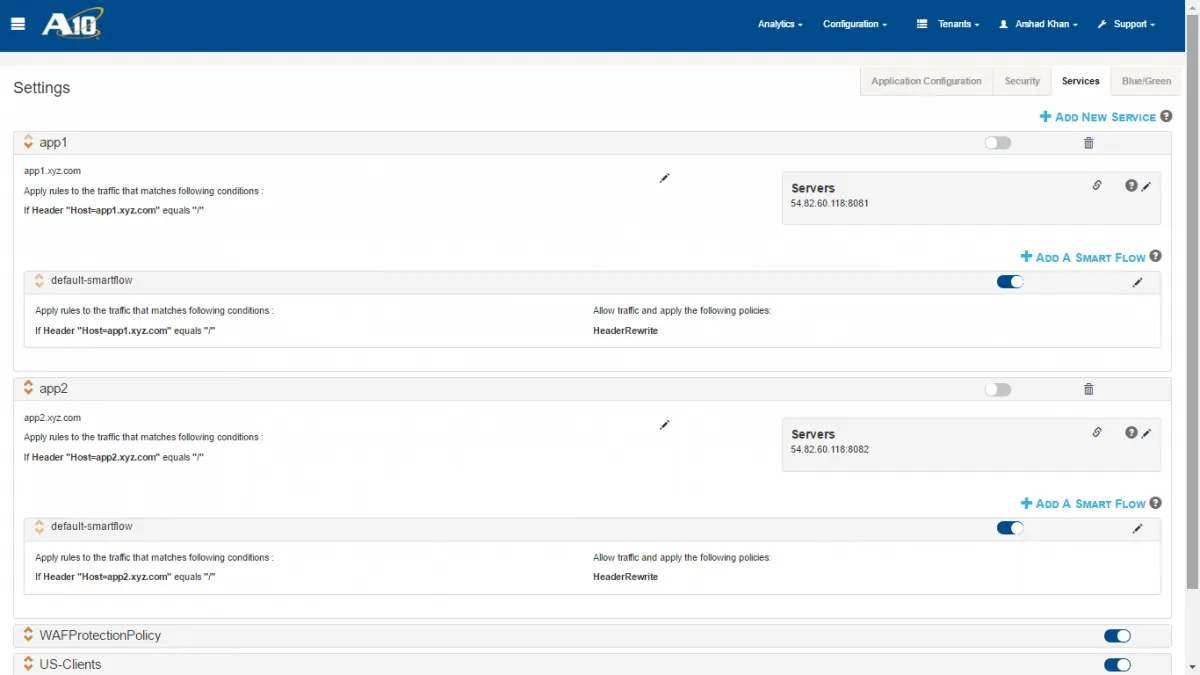Enable the app1 service toggle

997,143
